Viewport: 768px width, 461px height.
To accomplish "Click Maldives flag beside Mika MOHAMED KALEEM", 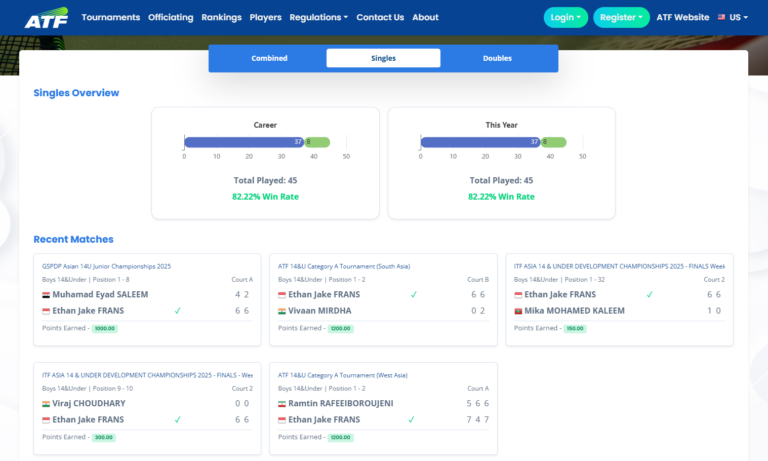I will (518, 311).
